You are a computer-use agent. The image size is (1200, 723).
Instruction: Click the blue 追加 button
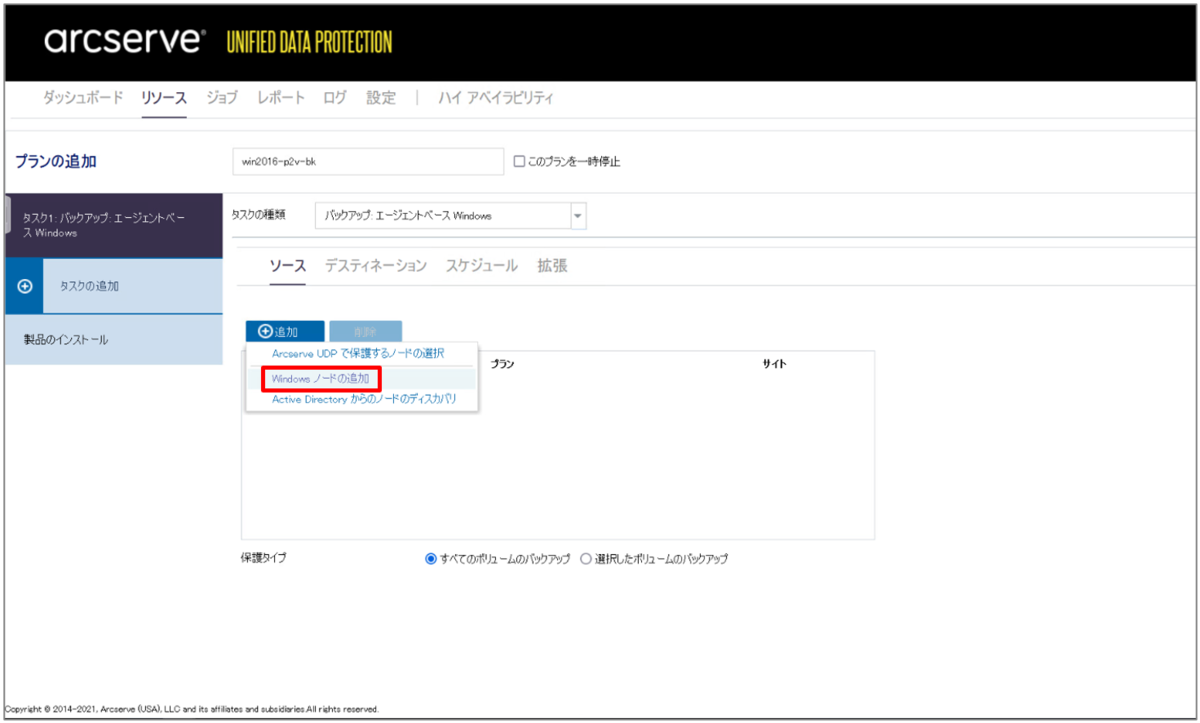click(285, 331)
